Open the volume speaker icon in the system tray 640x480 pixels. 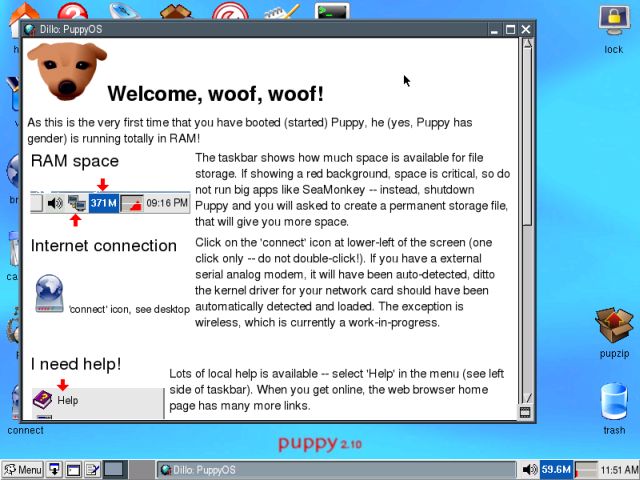530,470
